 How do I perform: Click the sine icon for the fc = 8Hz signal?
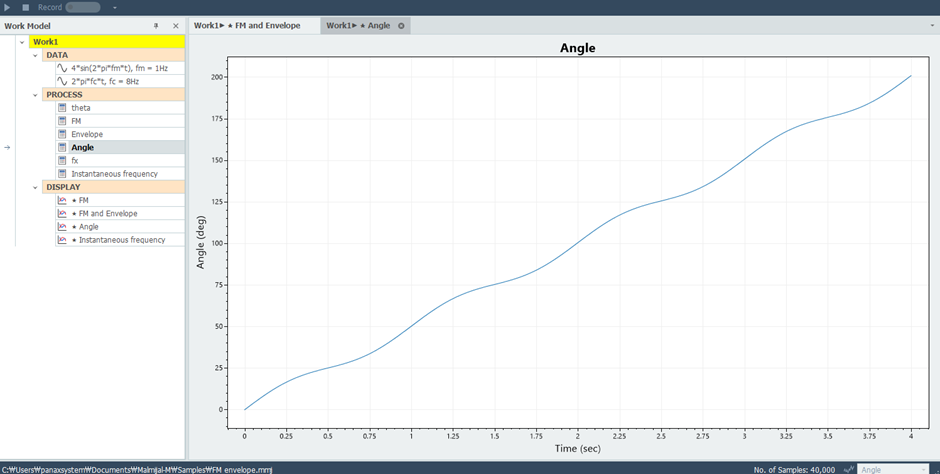pyautogui.click(x=62, y=81)
